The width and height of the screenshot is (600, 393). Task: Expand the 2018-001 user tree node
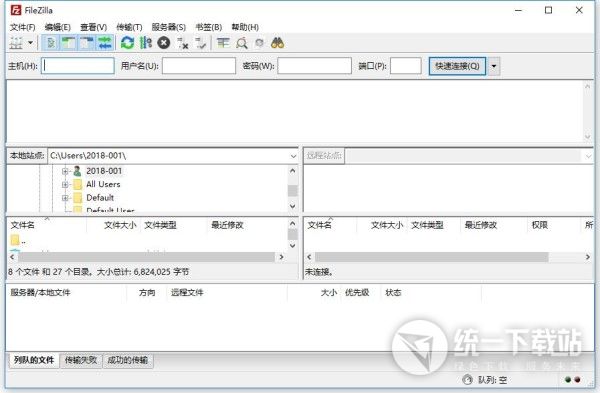[x=65, y=171]
